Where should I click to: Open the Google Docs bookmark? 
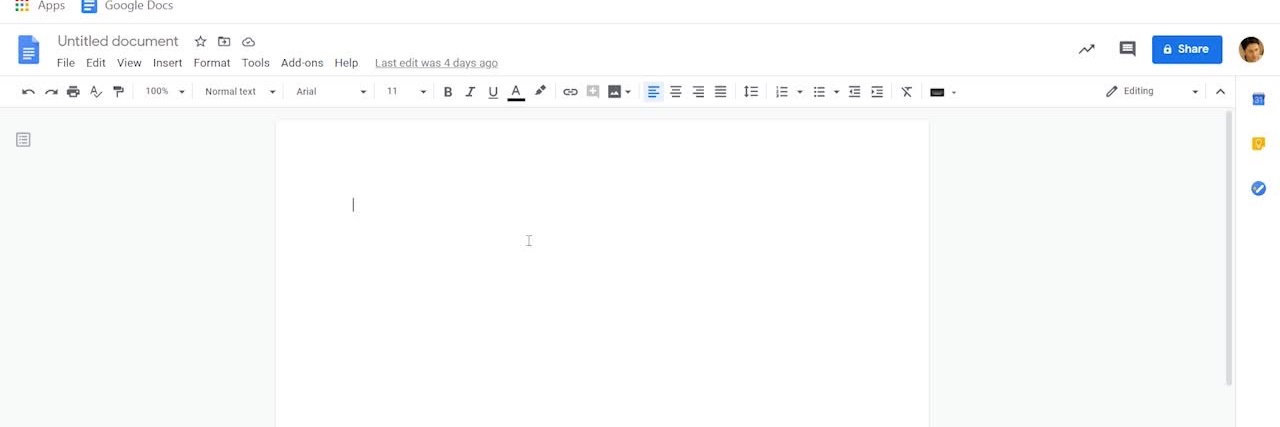[x=127, y=6]
